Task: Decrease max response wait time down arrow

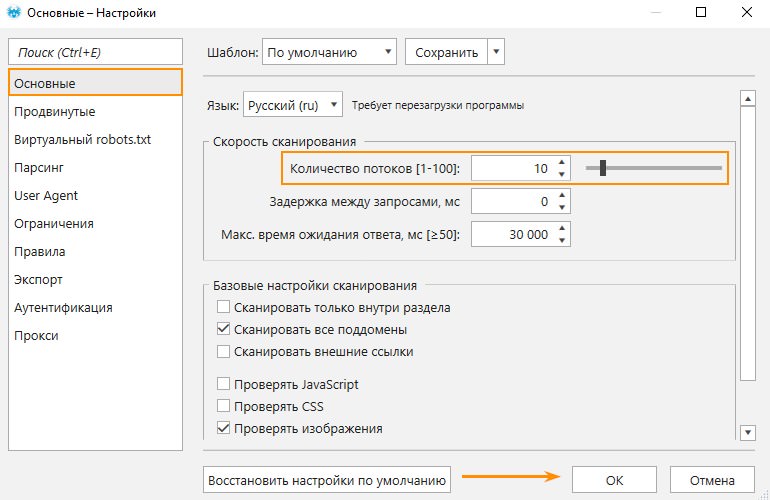Action: [562, 240]
